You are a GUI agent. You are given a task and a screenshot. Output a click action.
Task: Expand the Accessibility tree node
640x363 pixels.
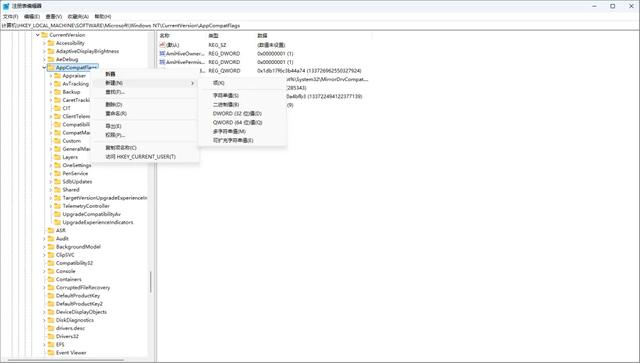pos(44,43)
